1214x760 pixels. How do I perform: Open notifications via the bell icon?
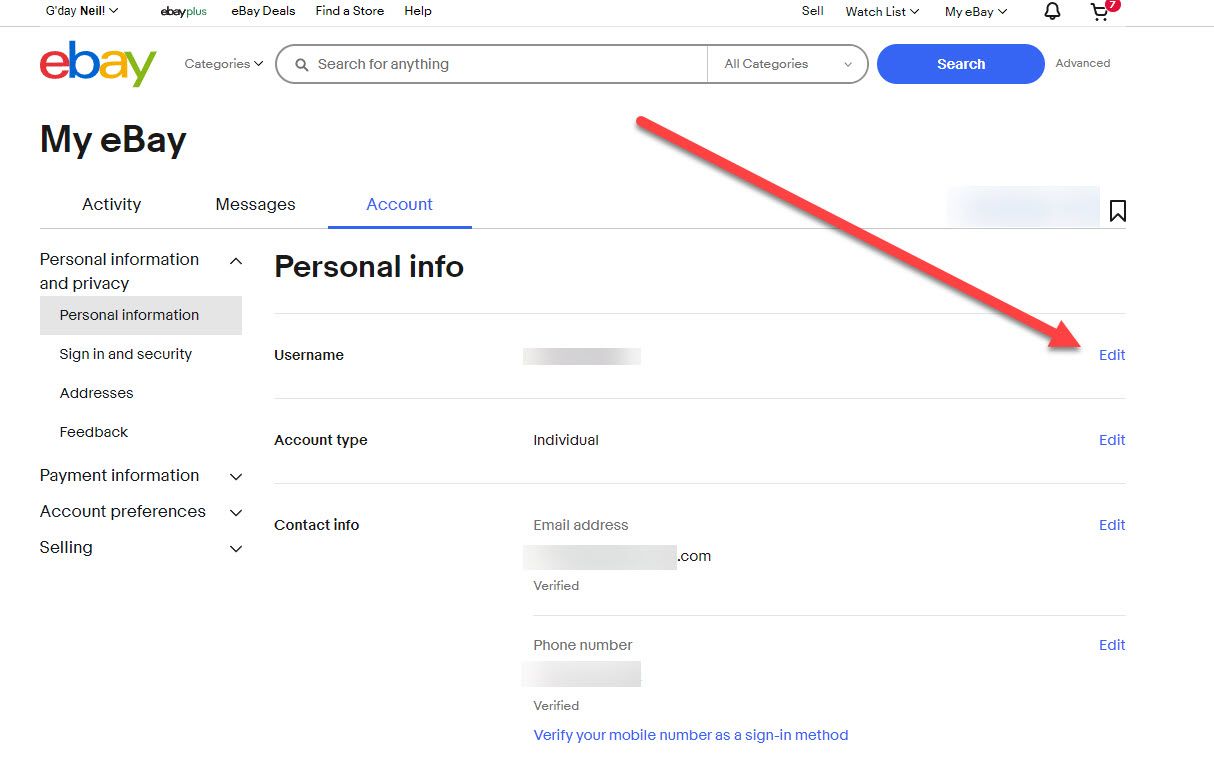coord(1051,11)
